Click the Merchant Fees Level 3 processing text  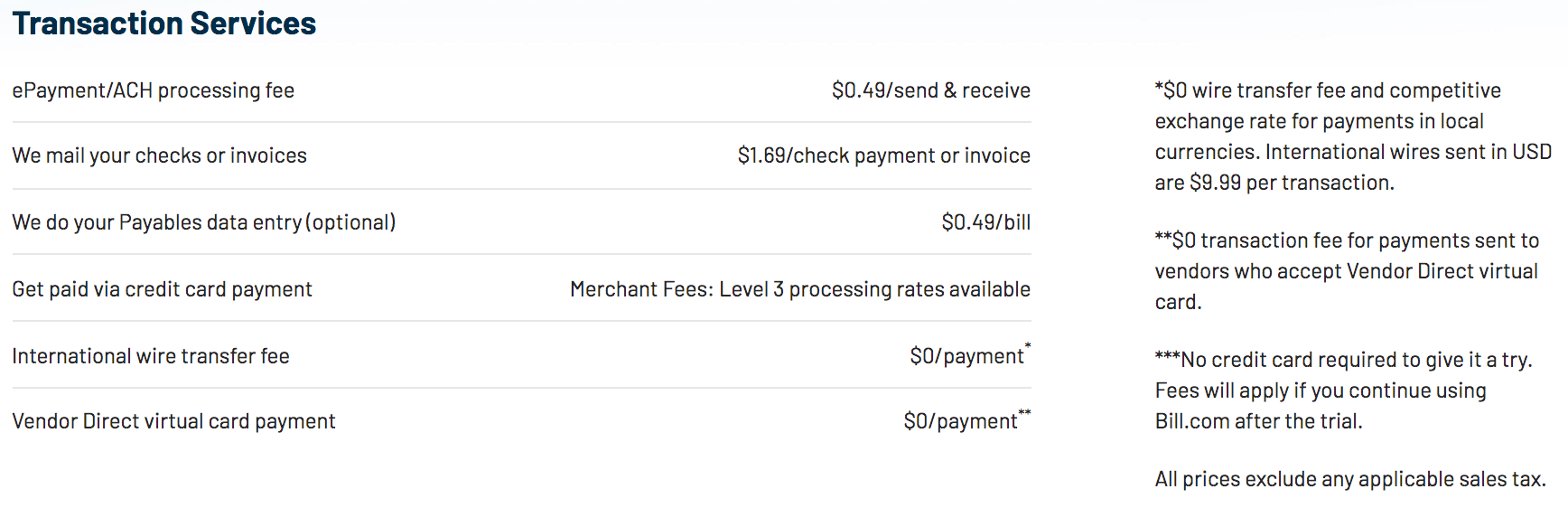coord(799,289)
